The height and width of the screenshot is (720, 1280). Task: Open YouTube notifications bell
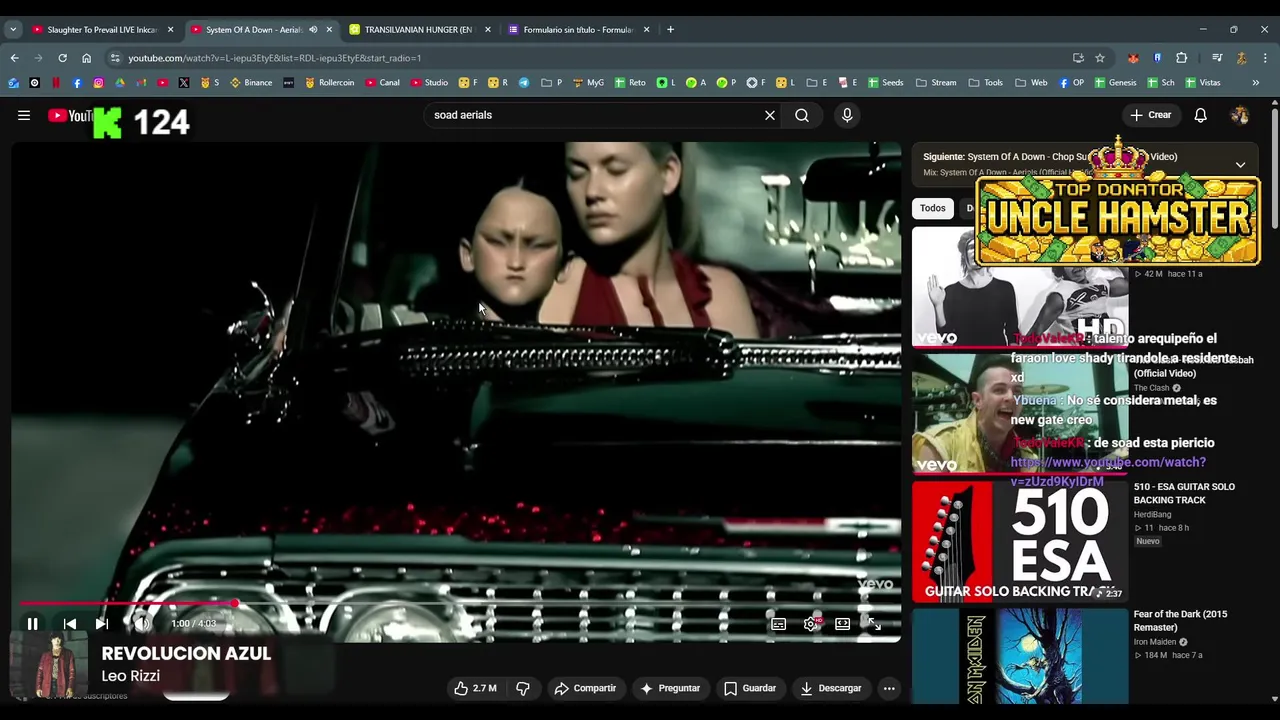point(1200,115)
